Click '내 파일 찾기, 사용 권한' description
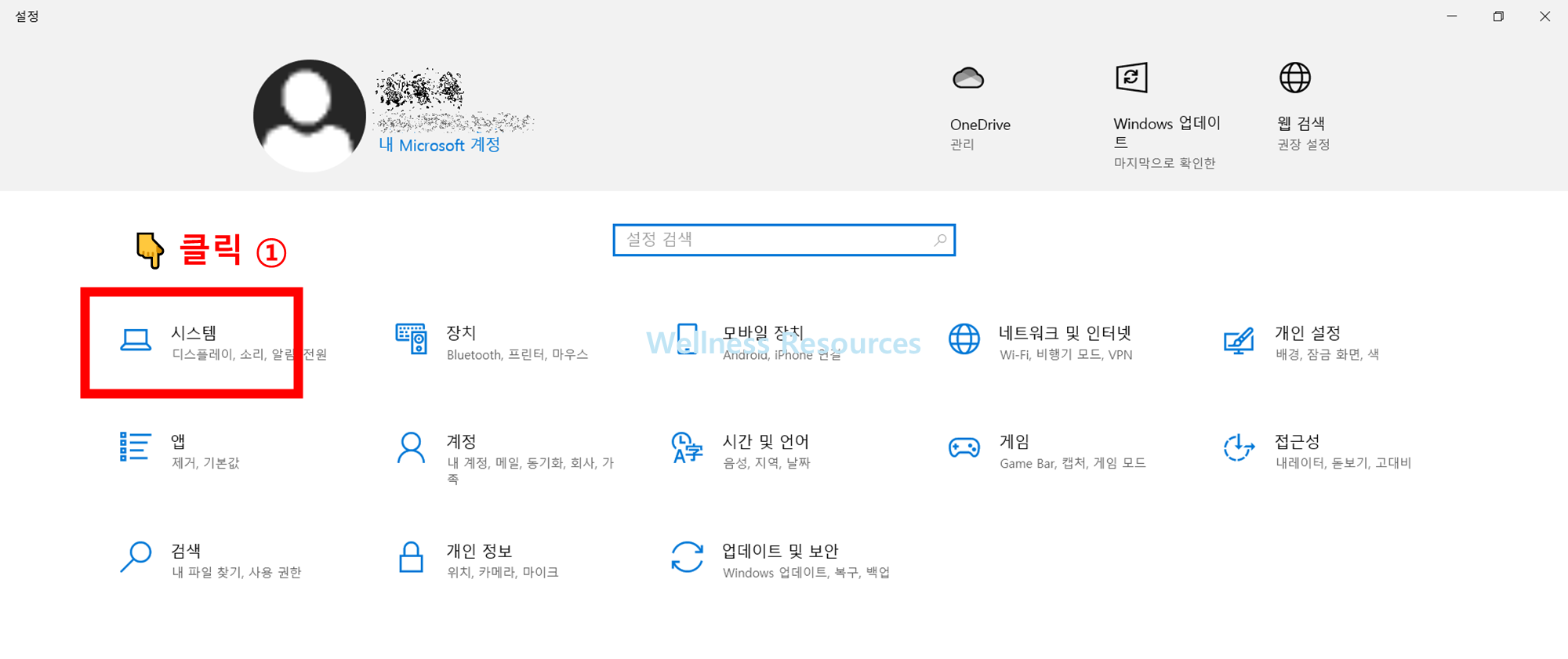The width and height of the screenshot is (1568, 659). tap(237, 573)
